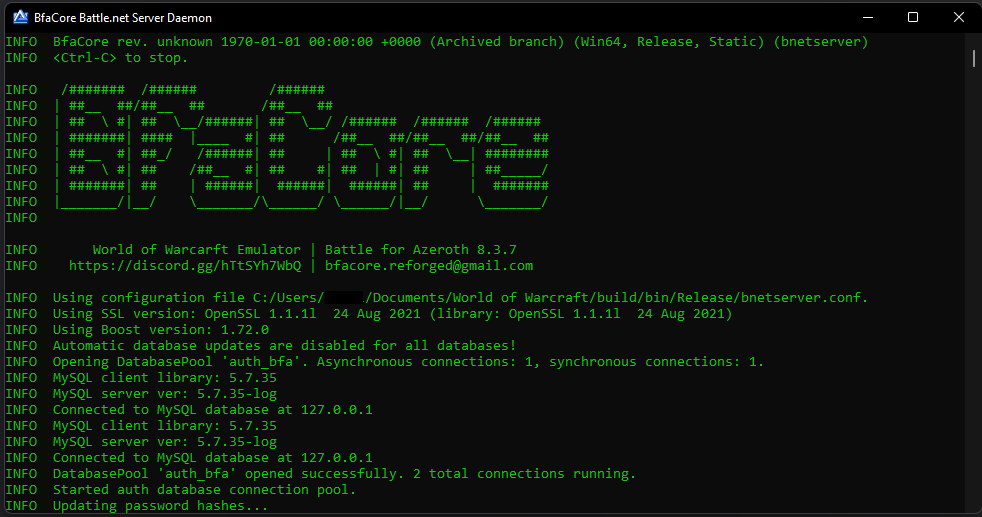Click 'World of Warcarft Emulator' text
Screen dimensions: 982x517
pyautogui.click(x=197, y=249)
